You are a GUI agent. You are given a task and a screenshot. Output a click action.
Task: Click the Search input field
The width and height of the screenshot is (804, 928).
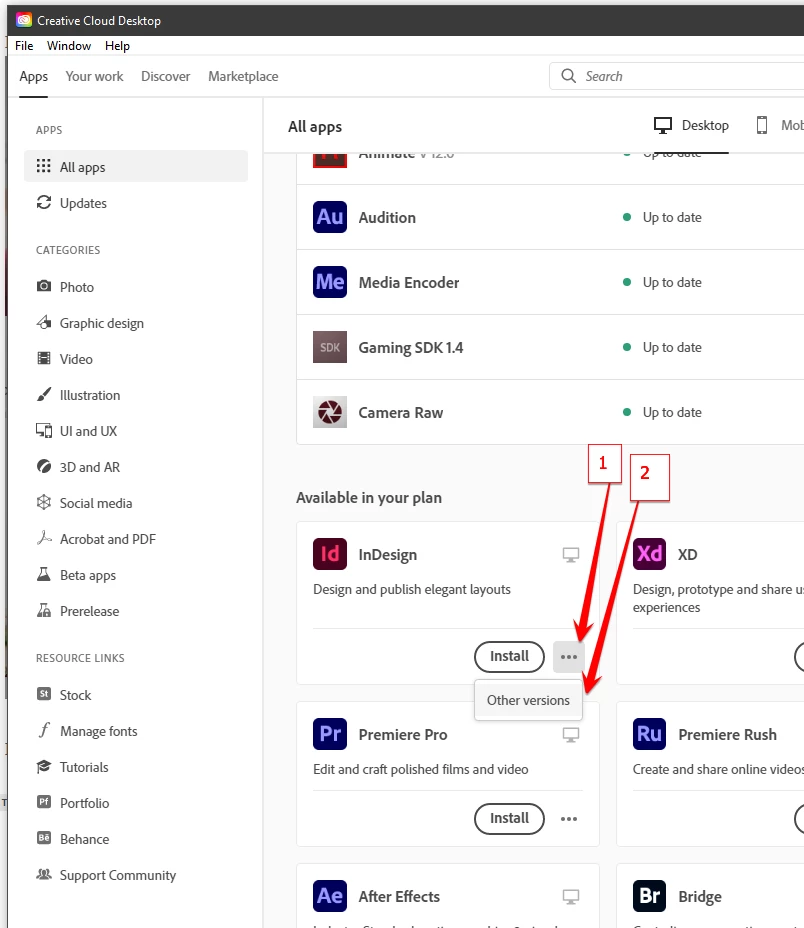(677, 76)
